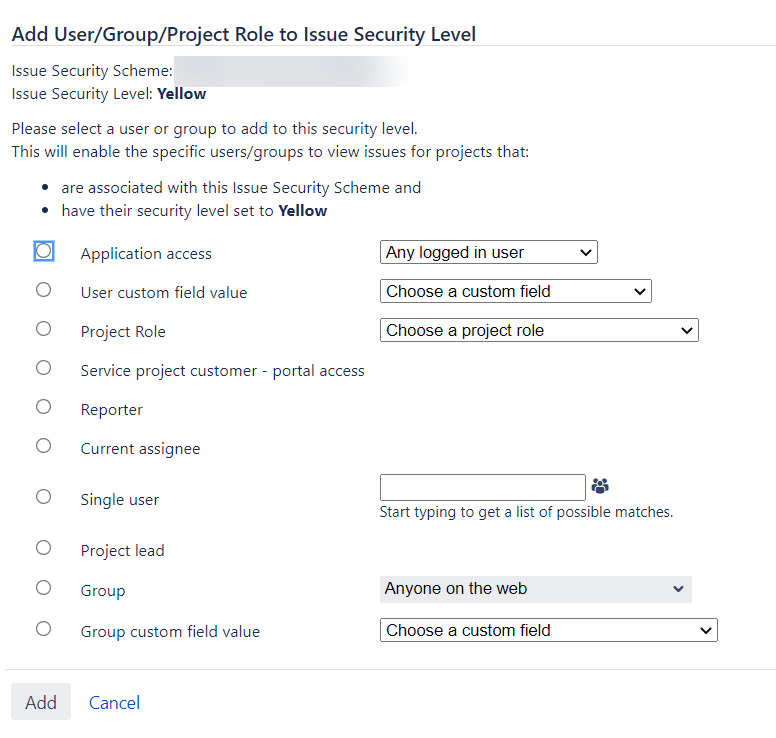The image size is (776, 738).
Task: Click the Cancel link
Action: point(114,703)
